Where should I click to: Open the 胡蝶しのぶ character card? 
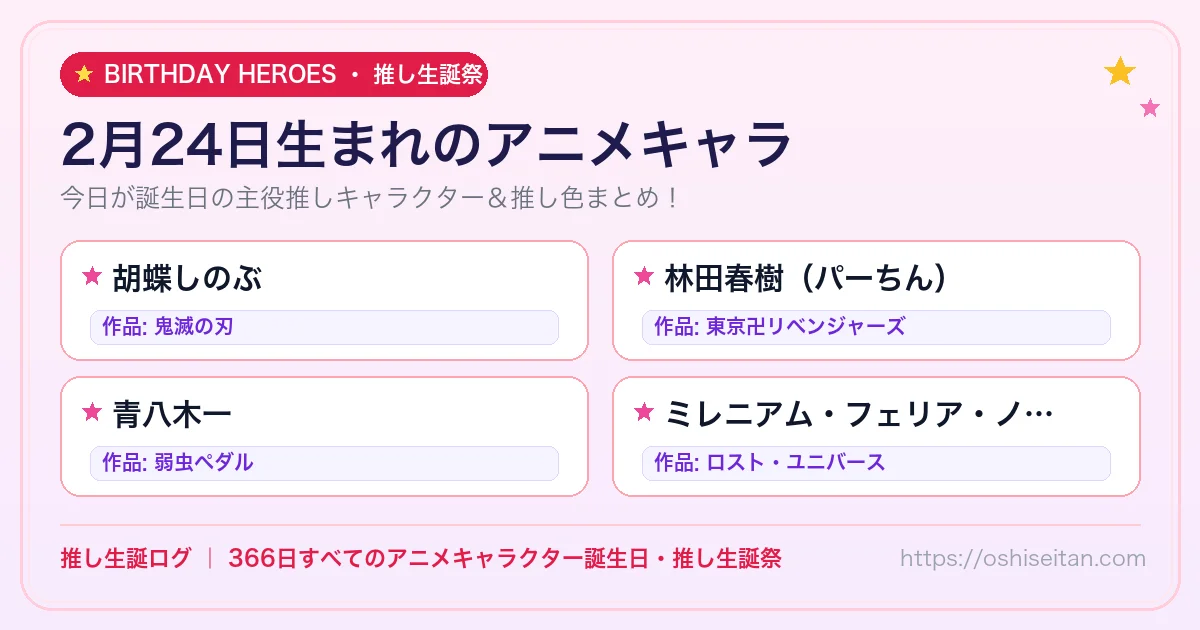coord(324,300)
